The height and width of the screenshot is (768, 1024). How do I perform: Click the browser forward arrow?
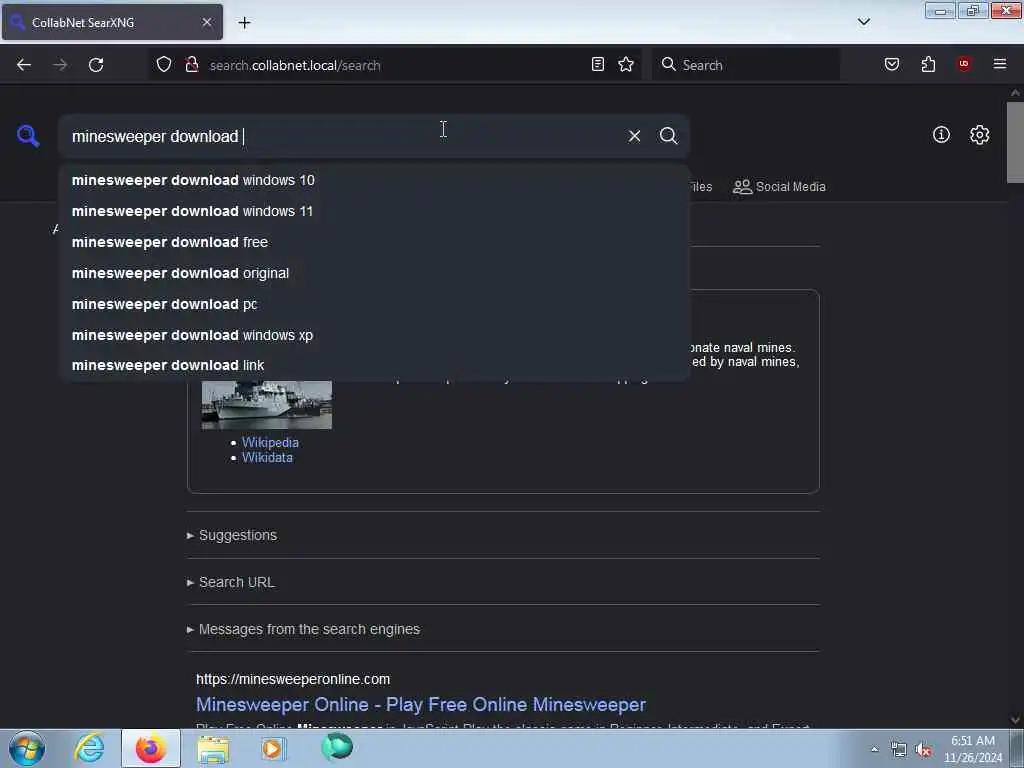60,65
